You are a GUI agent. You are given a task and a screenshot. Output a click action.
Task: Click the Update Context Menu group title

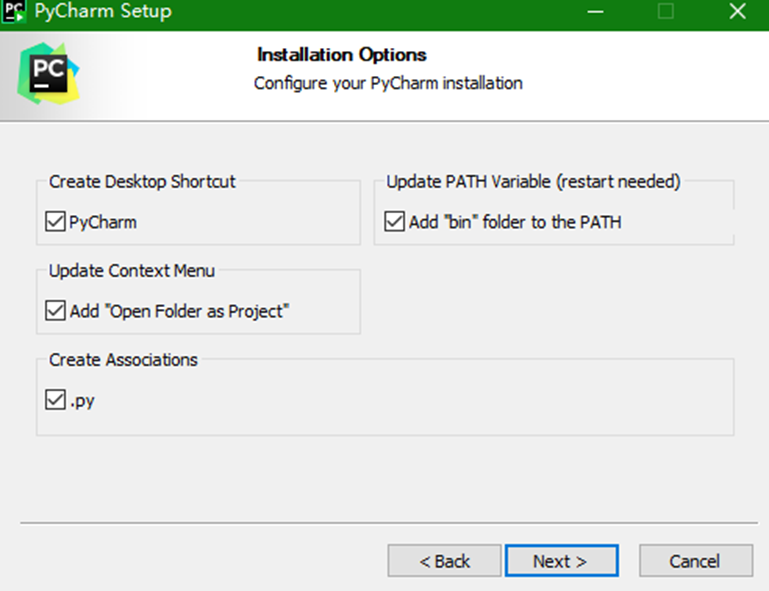(132, 271)
